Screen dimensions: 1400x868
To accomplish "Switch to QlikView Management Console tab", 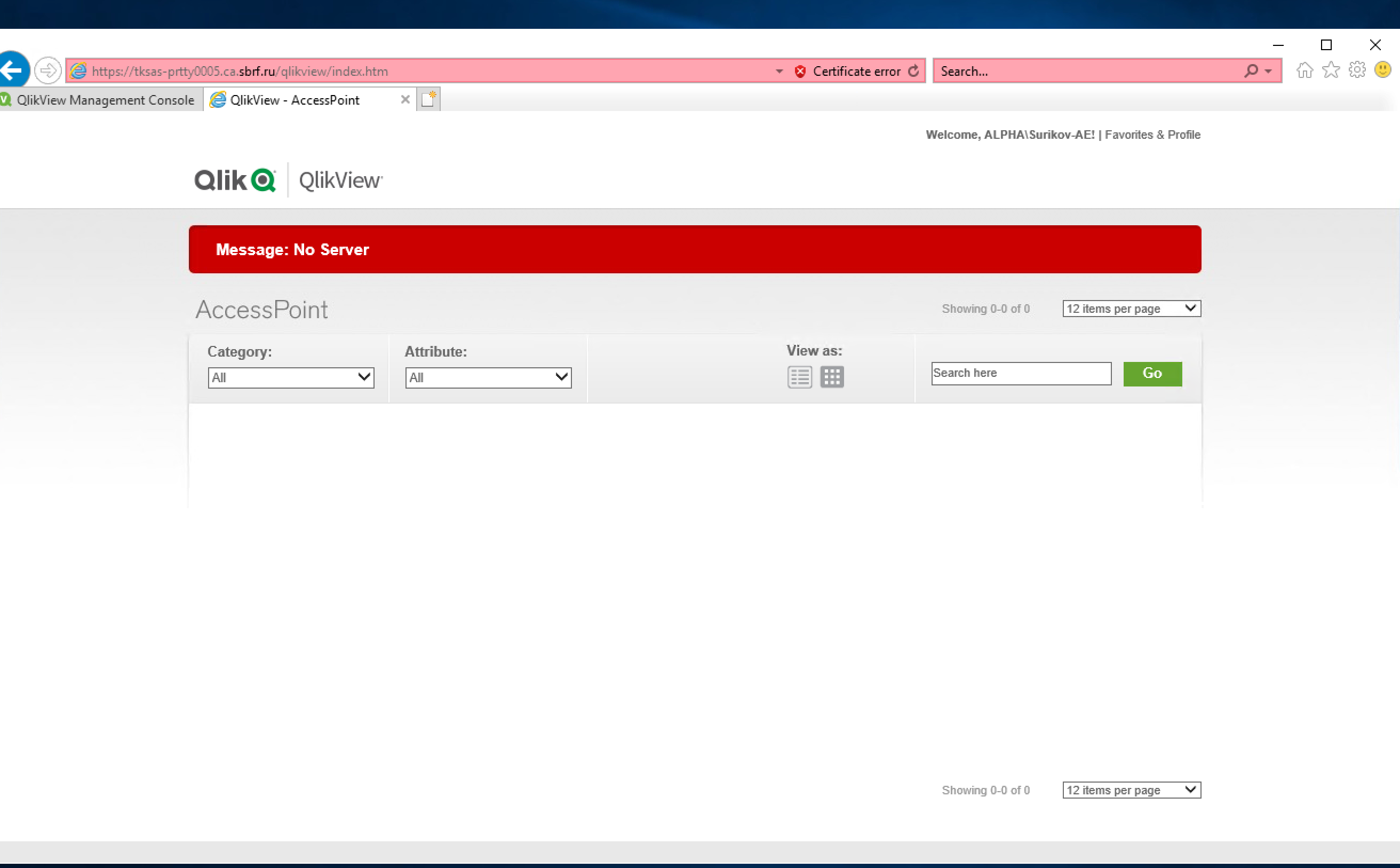I will (100, 100).
